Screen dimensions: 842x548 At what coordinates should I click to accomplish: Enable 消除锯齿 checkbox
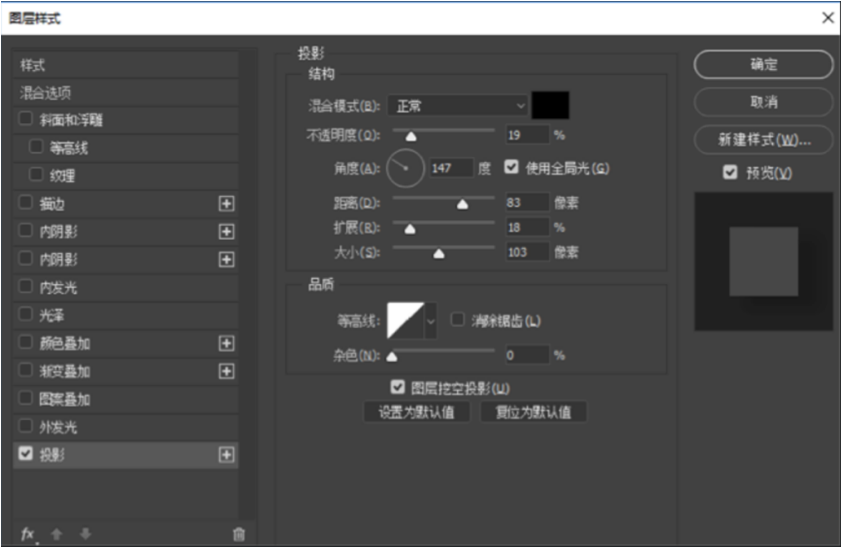coord(457,320)
